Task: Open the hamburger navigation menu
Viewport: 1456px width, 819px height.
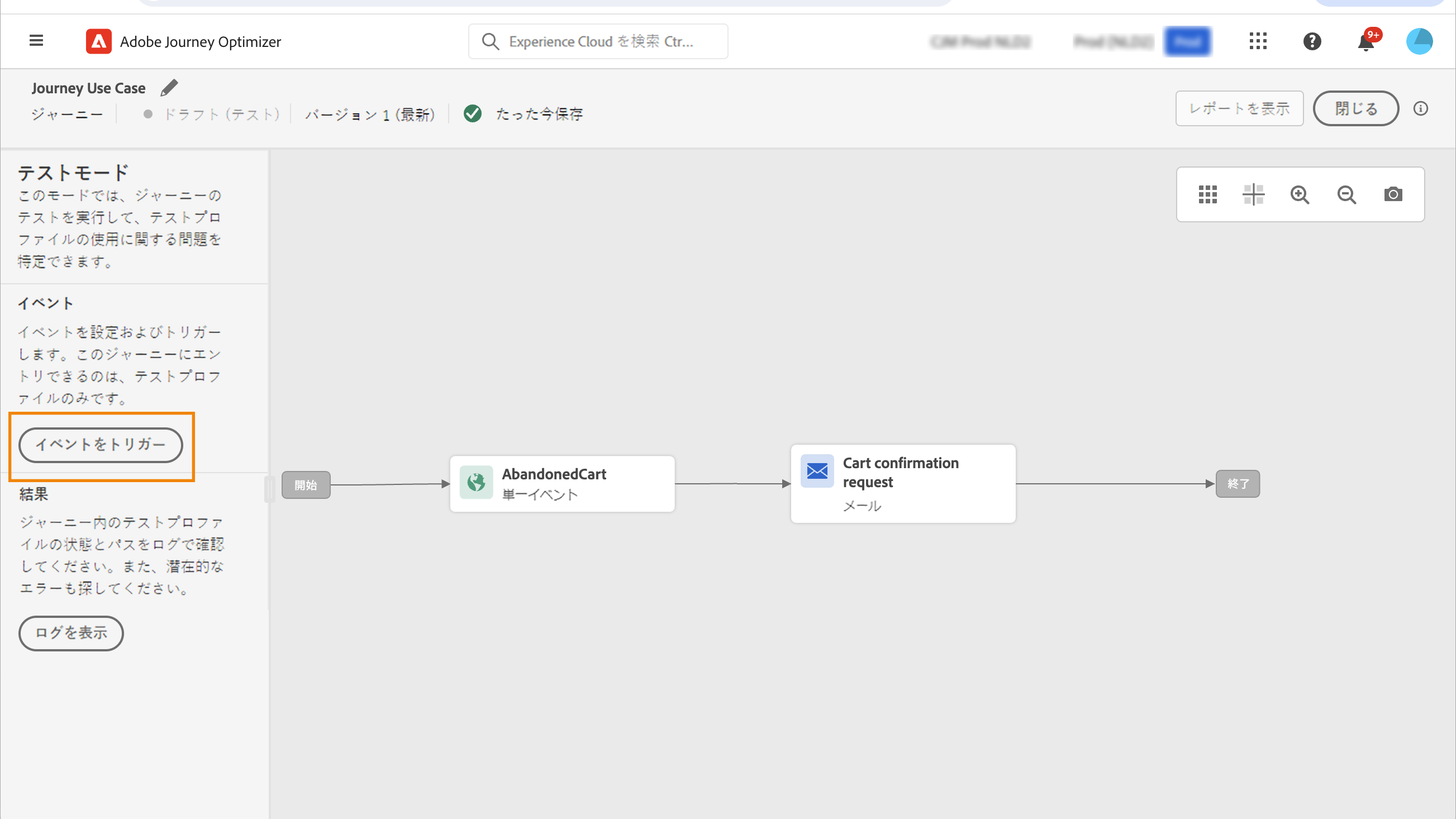Action: coord(36,41)
